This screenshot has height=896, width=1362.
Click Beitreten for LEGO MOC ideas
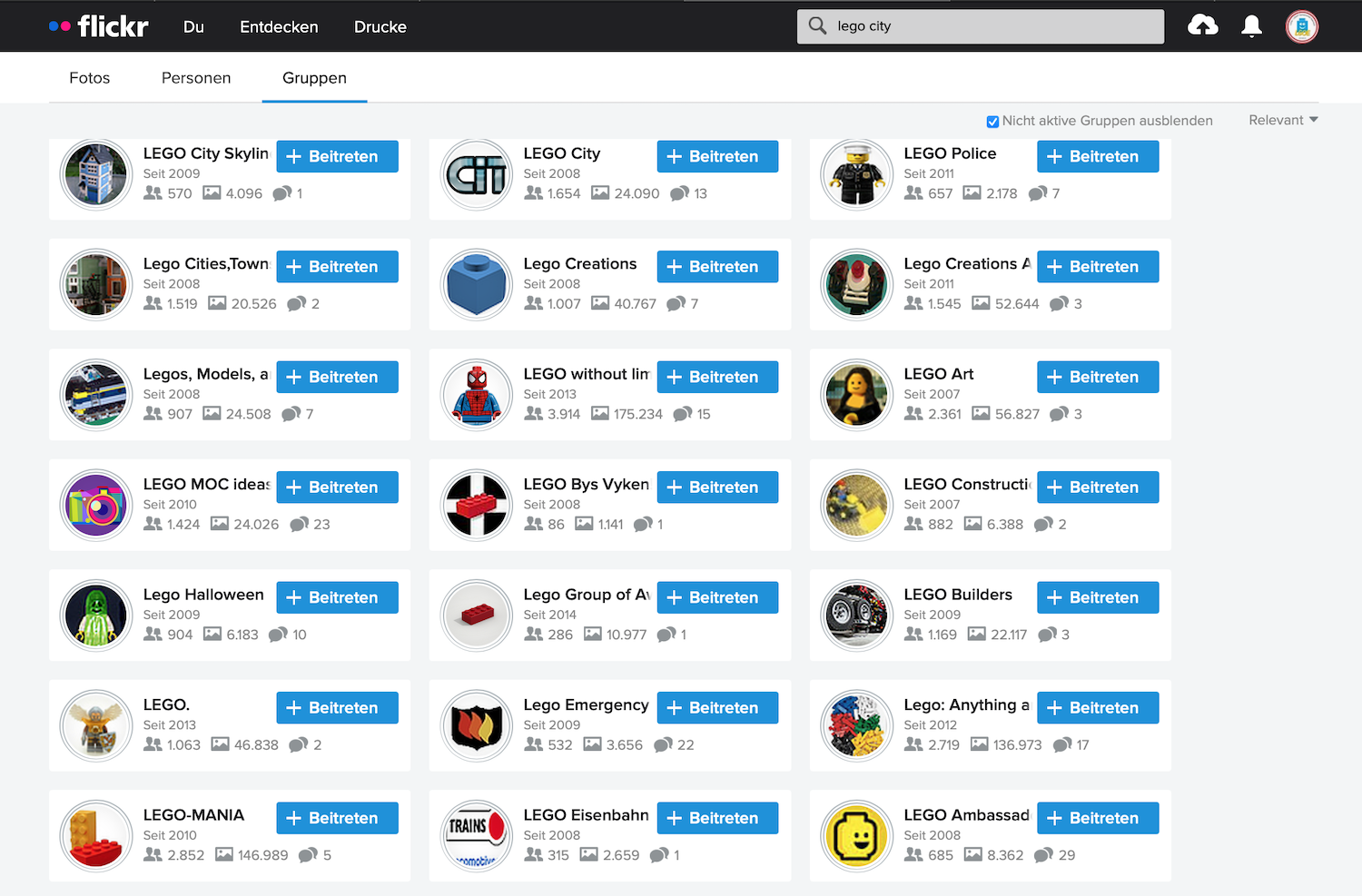click(338, 487)
